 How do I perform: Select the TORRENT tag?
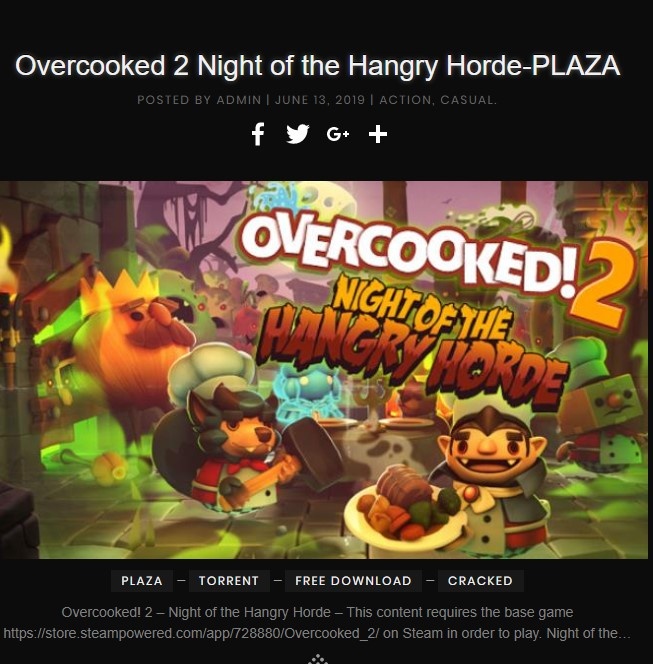pos(229,581)
